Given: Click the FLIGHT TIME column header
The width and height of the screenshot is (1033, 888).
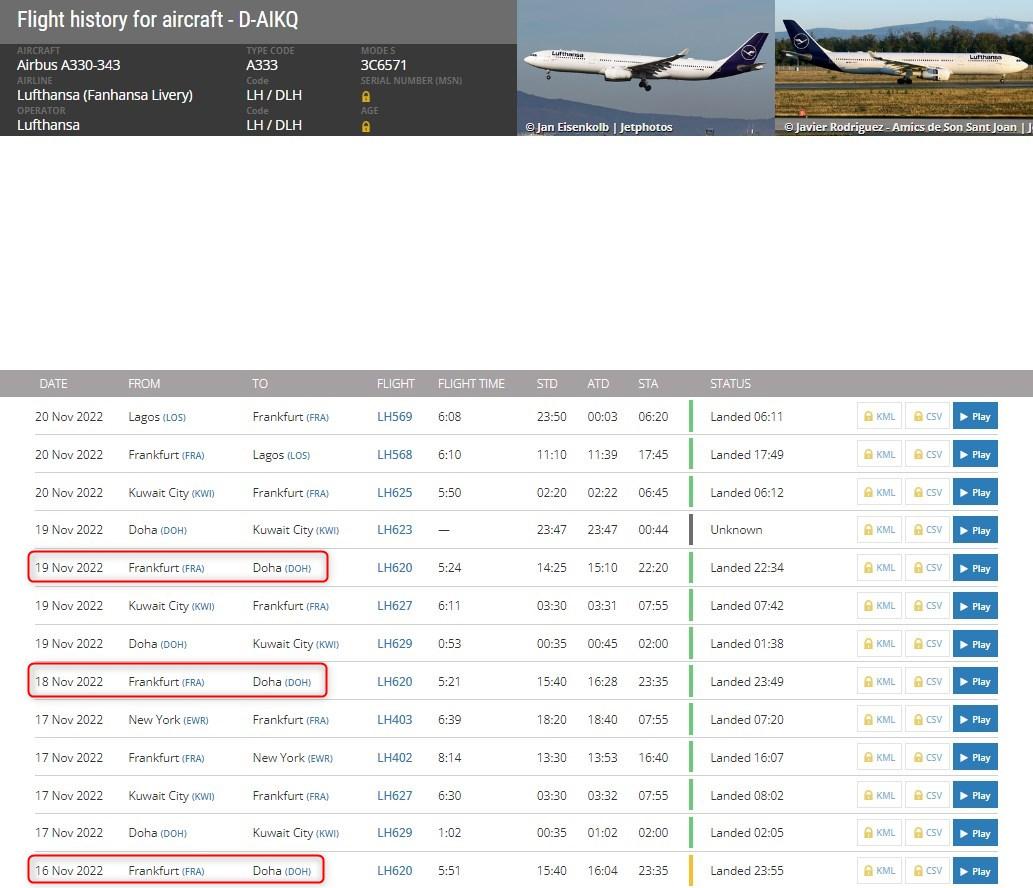Looking at the screenshot, I should [471, 383].
